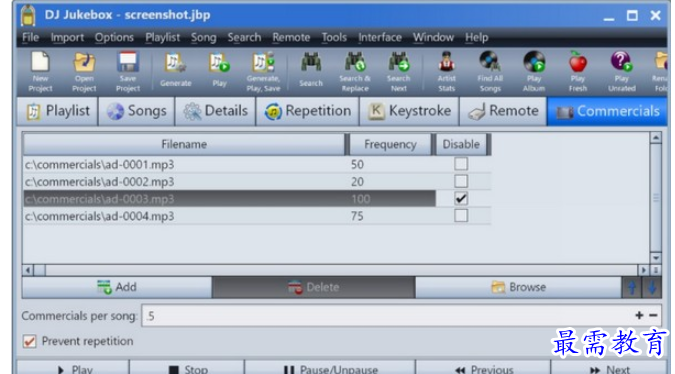The image size is (675, 374).
Task: Click the Save Project disk icon
Action: pyautogui.click(x=128, y=71)
